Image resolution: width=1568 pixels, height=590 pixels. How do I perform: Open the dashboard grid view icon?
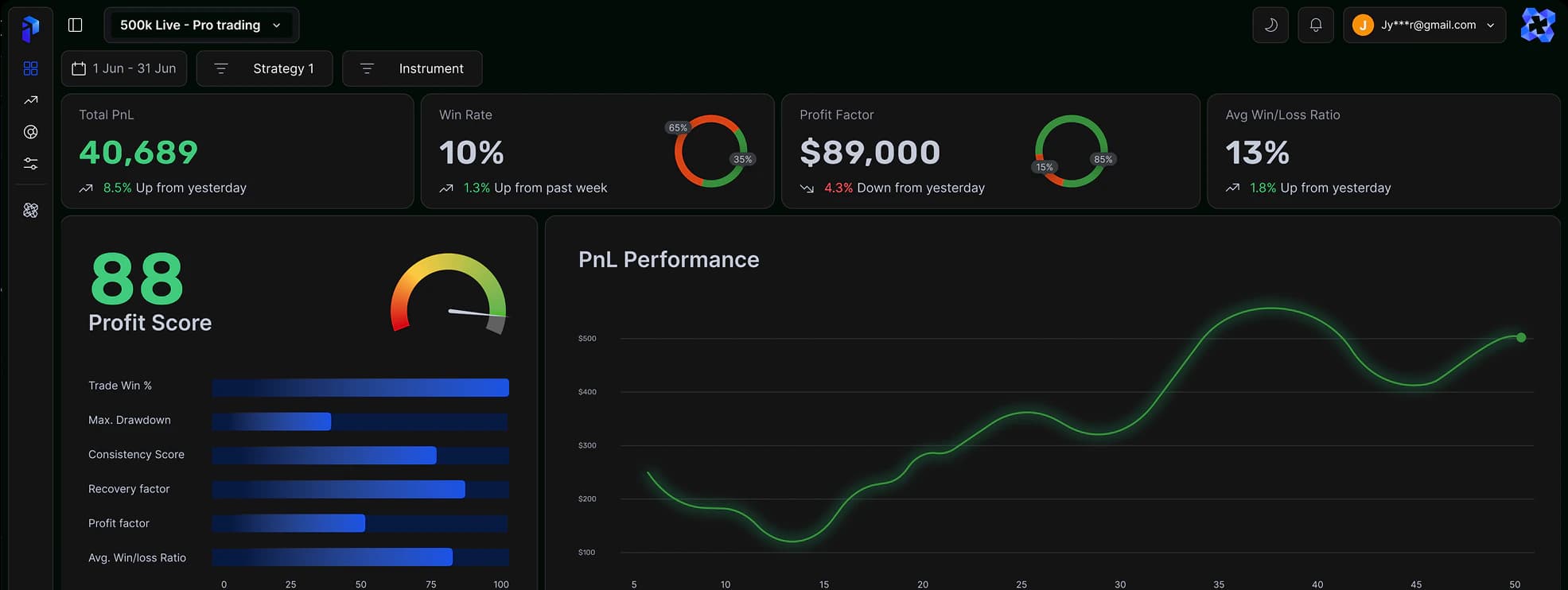30,68
